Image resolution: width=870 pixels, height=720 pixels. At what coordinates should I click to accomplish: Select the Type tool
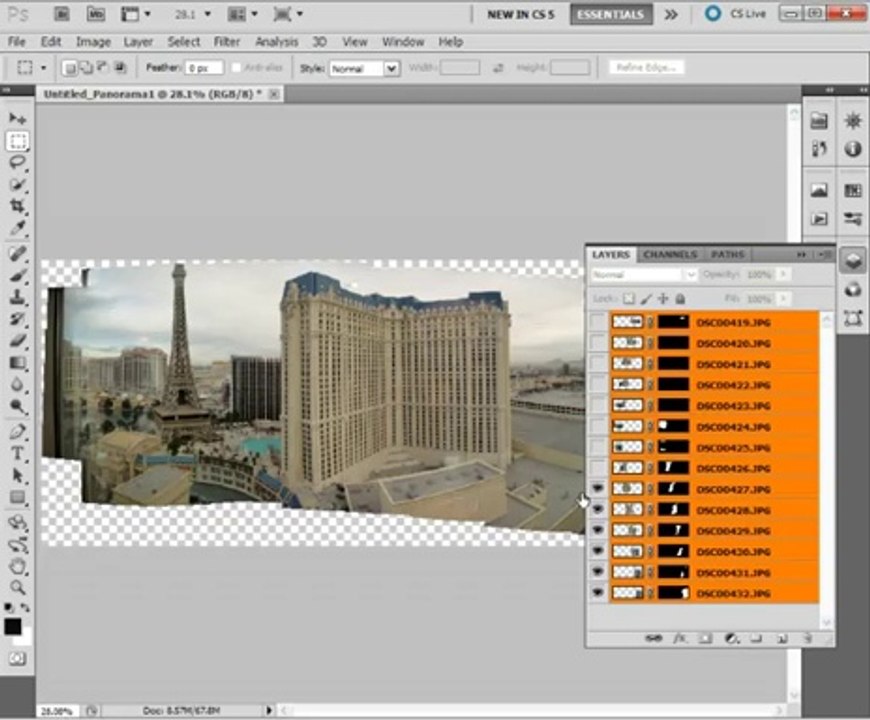pyautogui.click(x=17, y=453)
